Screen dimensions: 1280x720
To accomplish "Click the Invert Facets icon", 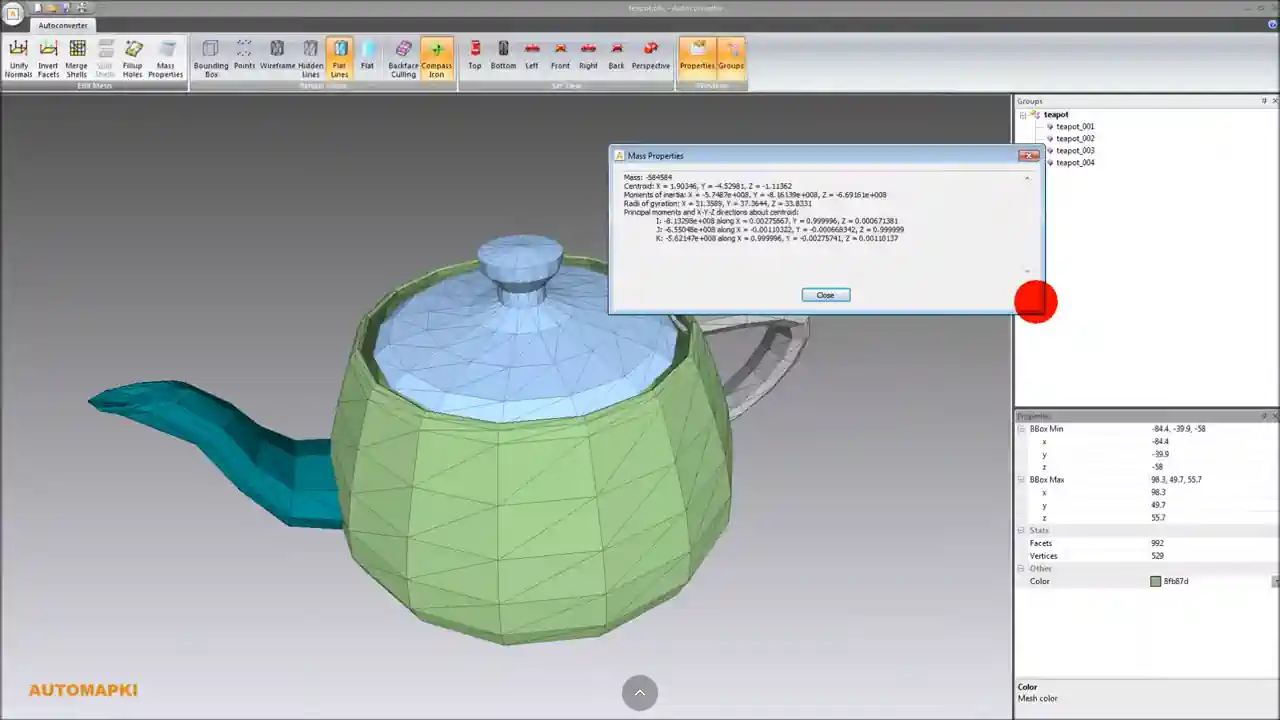I will (x=47, y=57).
